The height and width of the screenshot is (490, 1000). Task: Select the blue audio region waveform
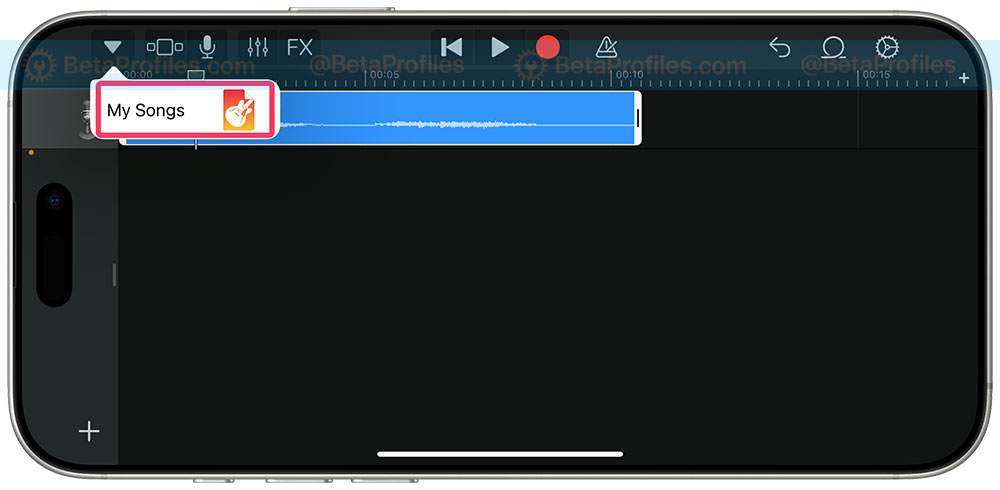(459, 117)
